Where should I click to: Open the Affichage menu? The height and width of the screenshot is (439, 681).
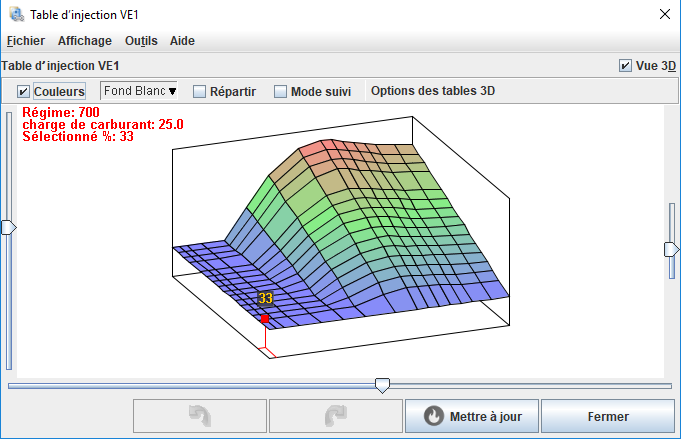85,41
